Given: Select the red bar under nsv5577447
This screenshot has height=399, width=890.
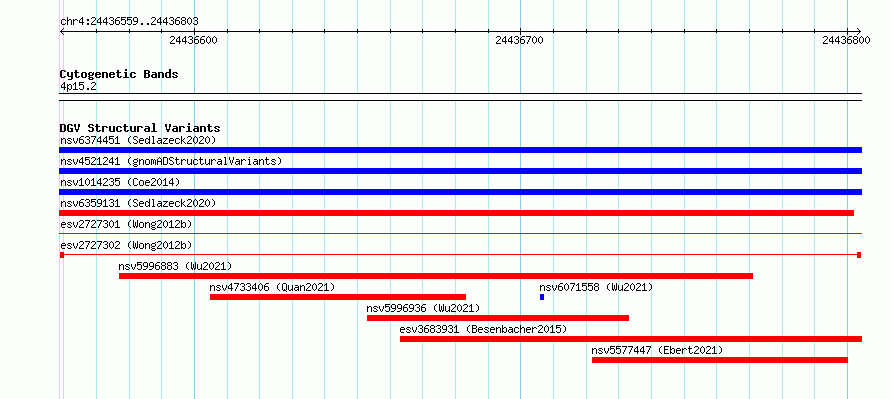Looking at the screenshot, I should point(720,360).
